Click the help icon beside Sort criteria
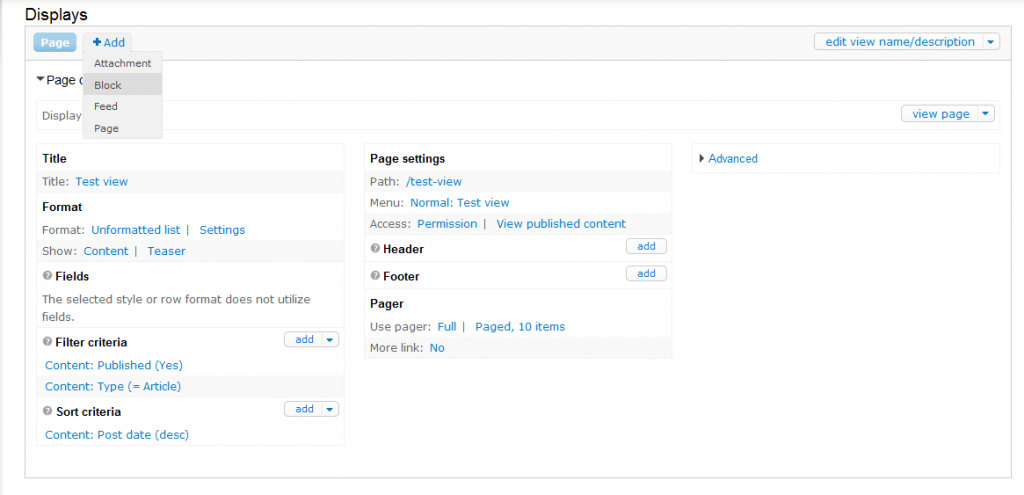The image size is (1024, 495). pyautogui.click(x=47, y=411)
